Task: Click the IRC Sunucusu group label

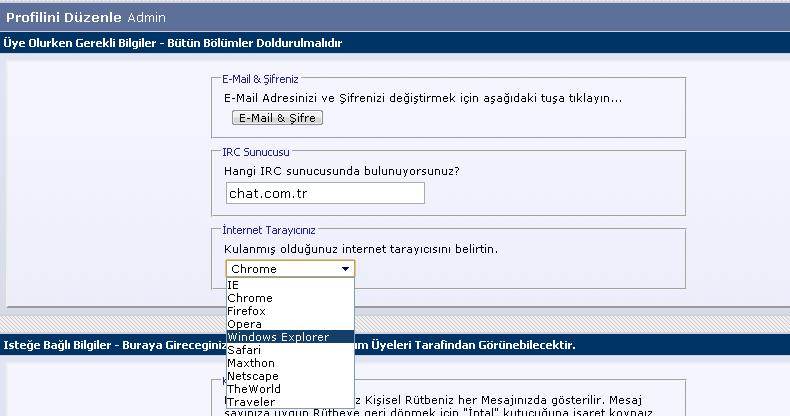Action: (255, 152)
